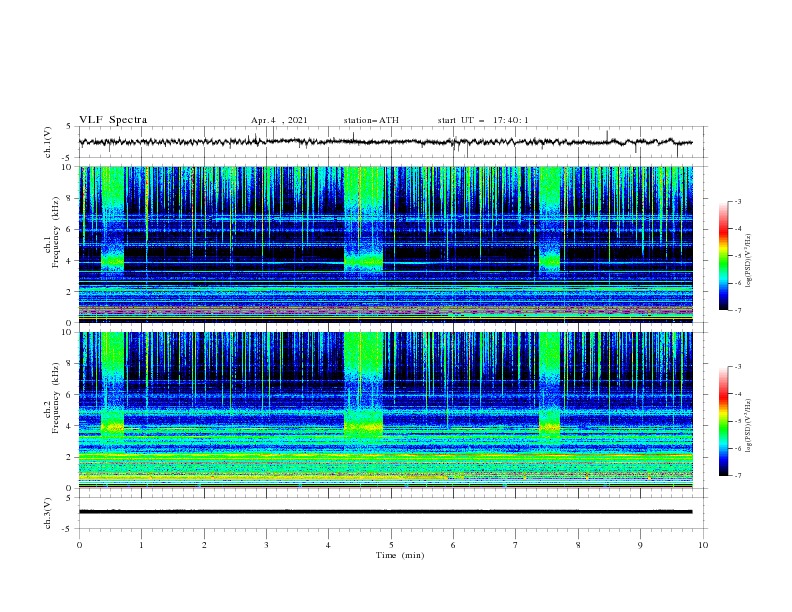The height and width of the screenshot is (612, 792).
Task: Select the "Time (min)" axis title
Action: (400, 555)
